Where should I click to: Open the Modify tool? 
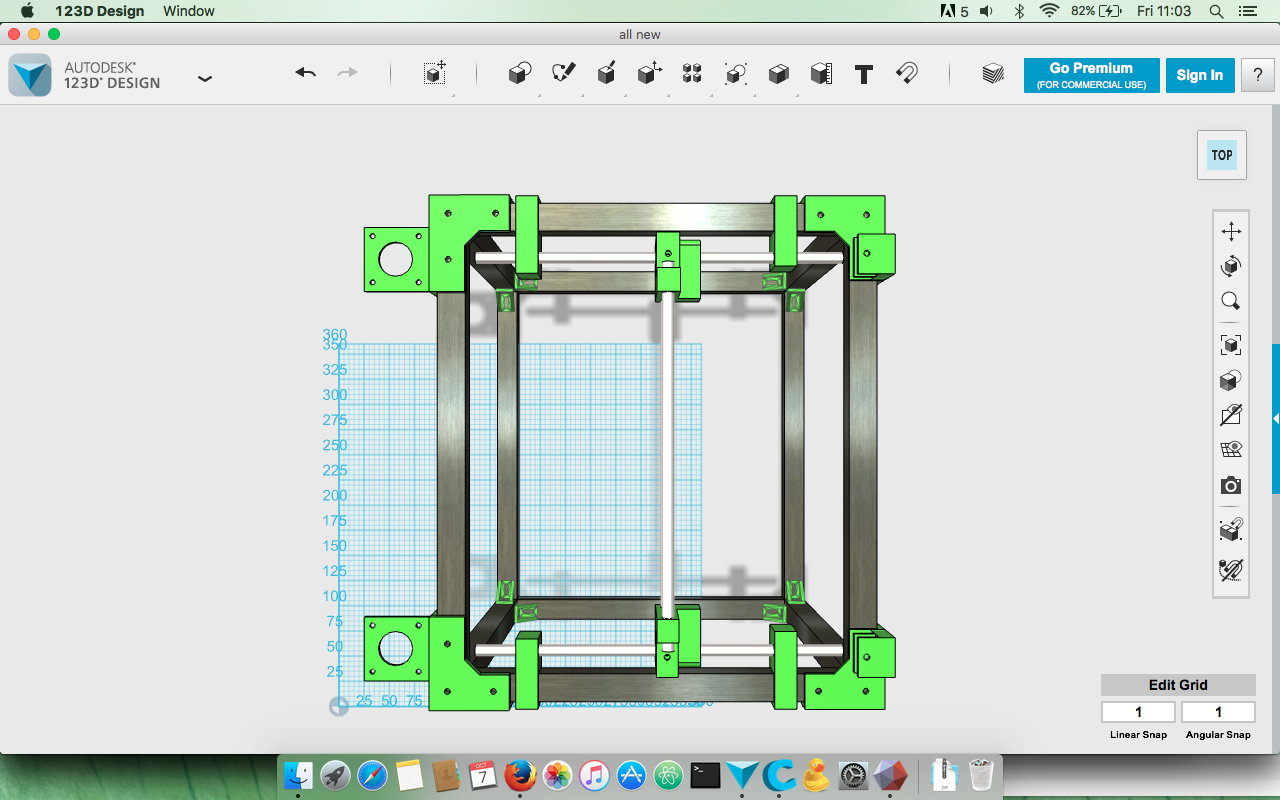pyautogui.click(x=650, y=73)
